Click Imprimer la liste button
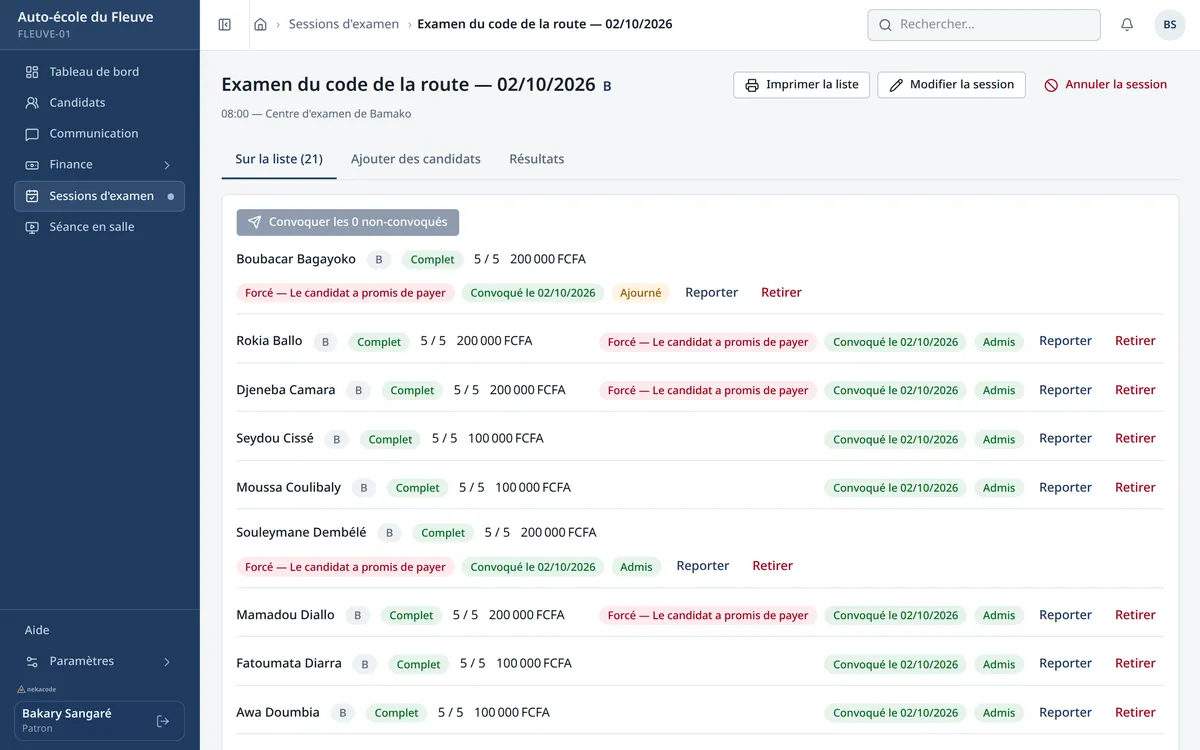 tap(802, 85)
